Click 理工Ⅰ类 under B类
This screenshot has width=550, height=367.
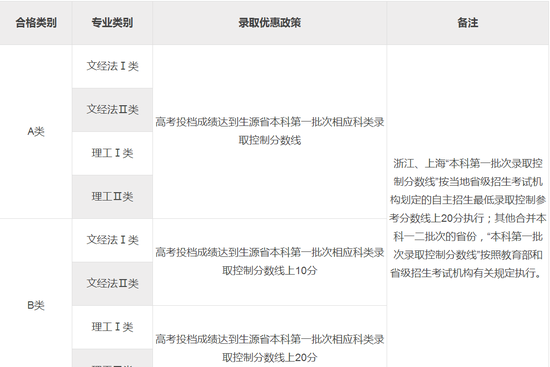coord(112,327)
